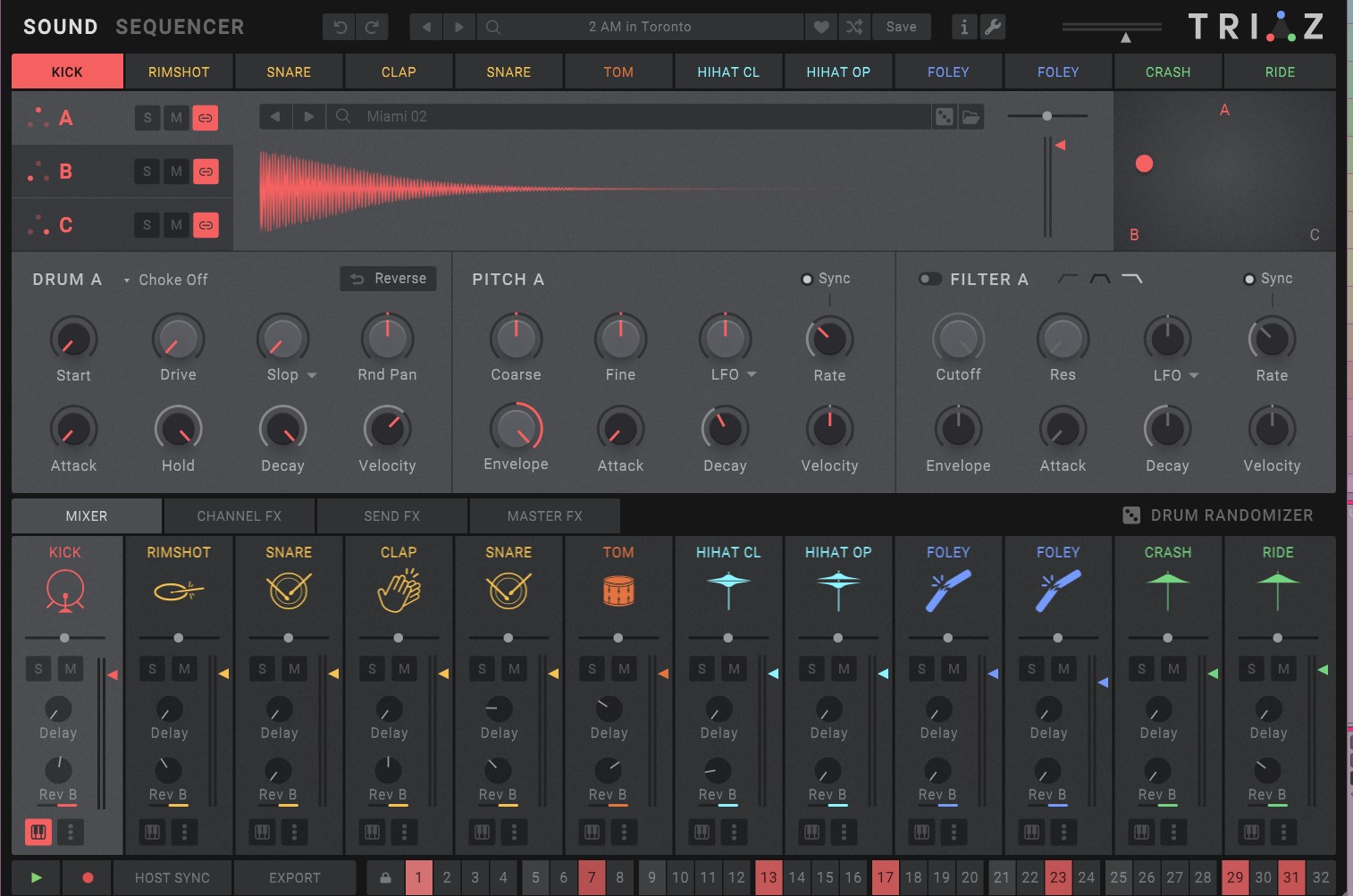1353x896 pixels.
Task: Click the record button
Action: click(88, 878)
